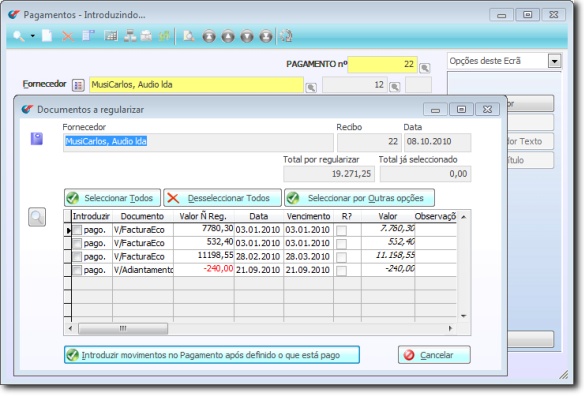The image size is (584, 397).
Task: Click the form-with-flag icon in the toolbar
Action: 88,36
